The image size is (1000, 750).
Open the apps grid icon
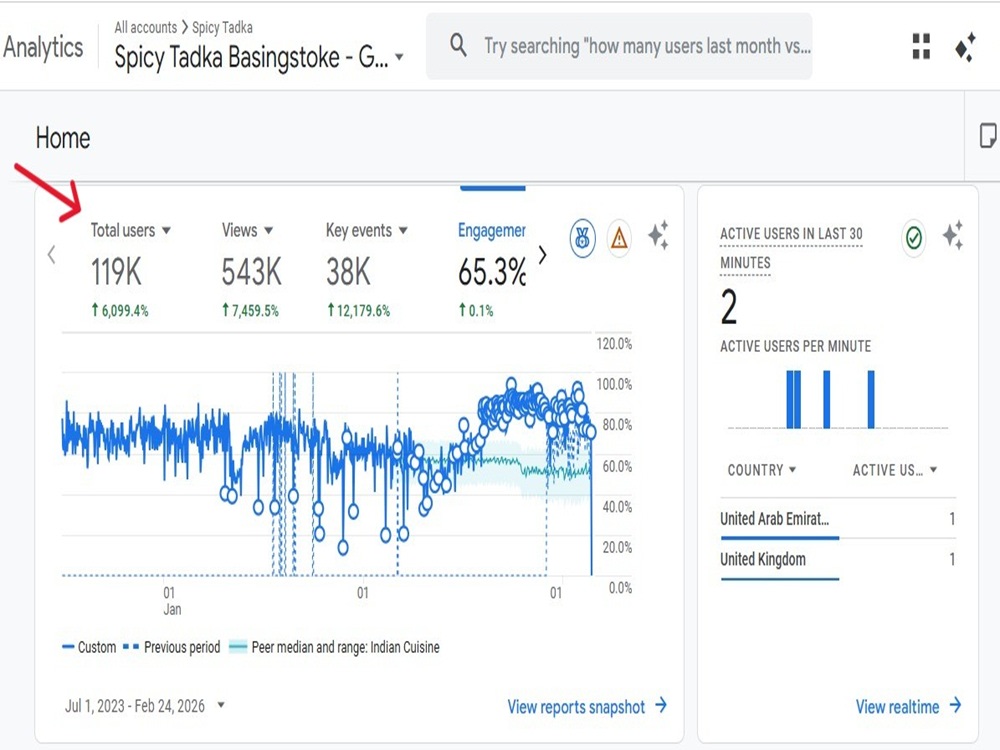(921, 47)
